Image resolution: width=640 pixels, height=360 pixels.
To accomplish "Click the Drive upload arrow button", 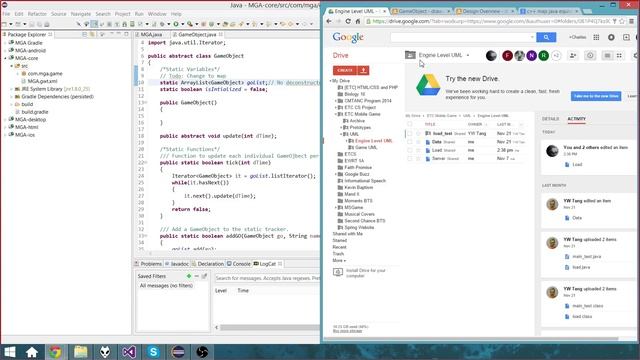I will tap(363, 70).
